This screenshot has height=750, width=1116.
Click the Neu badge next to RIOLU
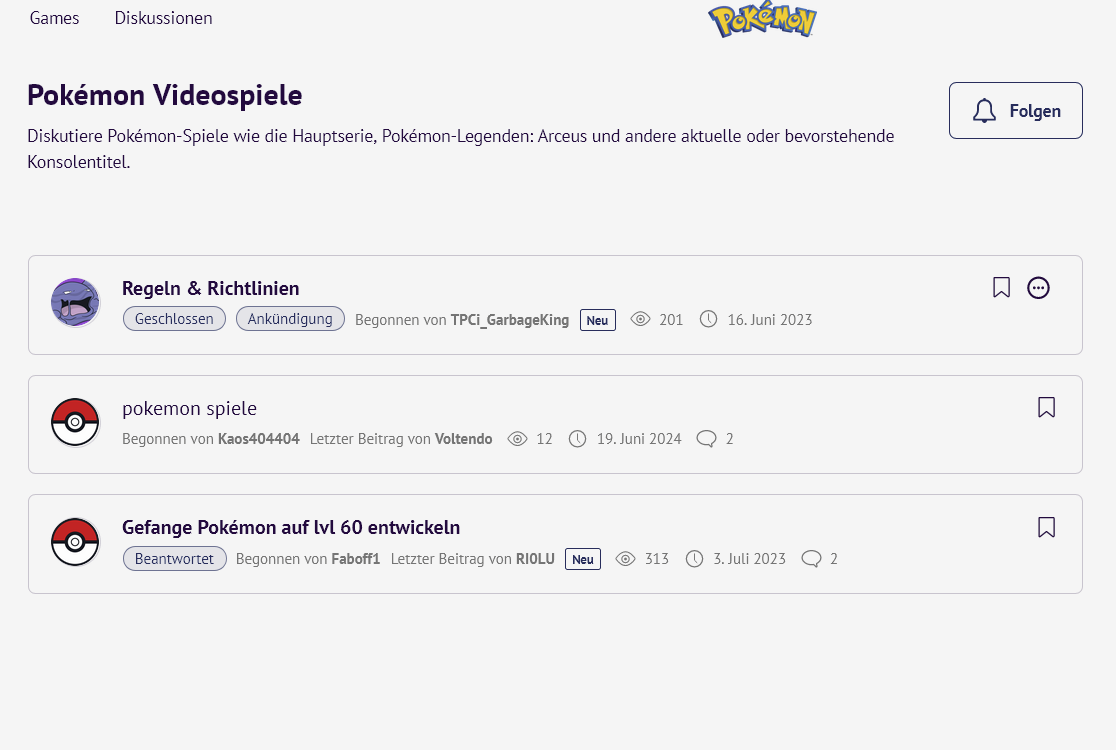pos(583,559)
